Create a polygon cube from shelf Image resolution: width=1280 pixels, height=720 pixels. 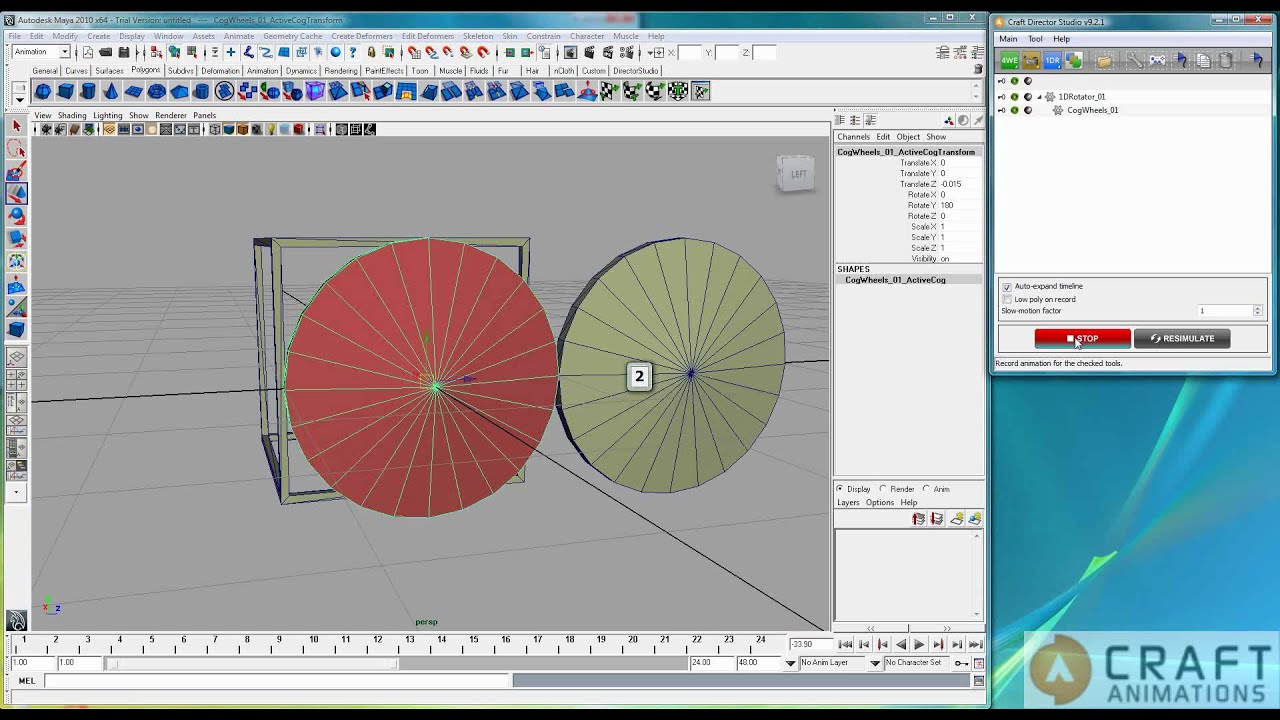65,91
